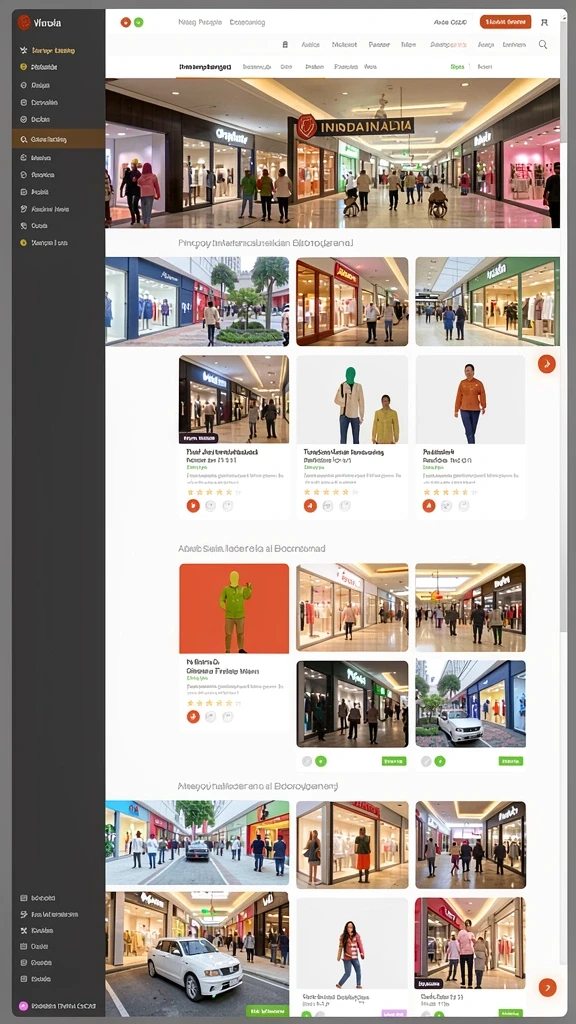Image resolution: width=576 pixels, height=1024 pixels.
Task: Open search with the magnifier icon in the navigation row
Action: point(543,44)
